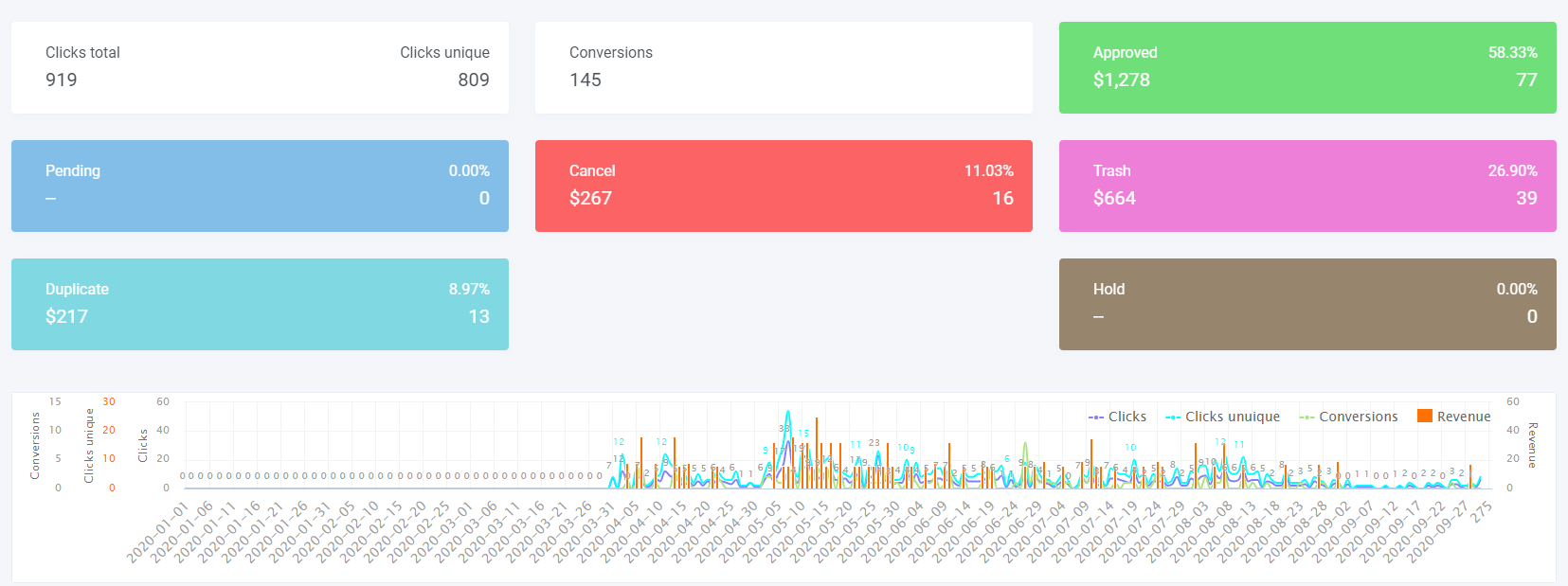
Task: Click the tallest cyan peak in the chart
Action: [x=788, y=413]
